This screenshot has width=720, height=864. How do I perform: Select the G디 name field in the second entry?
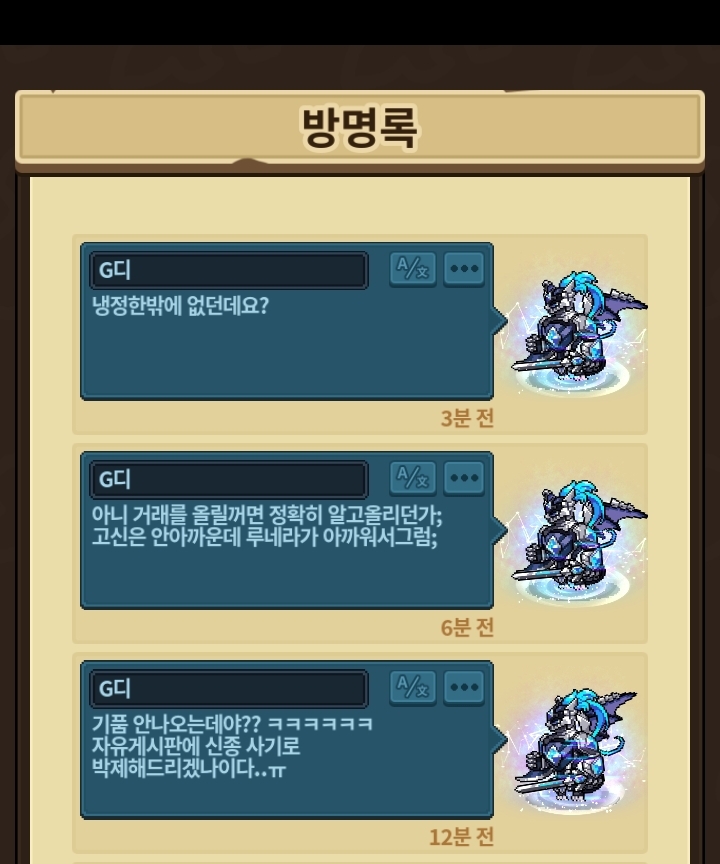click(229, 479)
